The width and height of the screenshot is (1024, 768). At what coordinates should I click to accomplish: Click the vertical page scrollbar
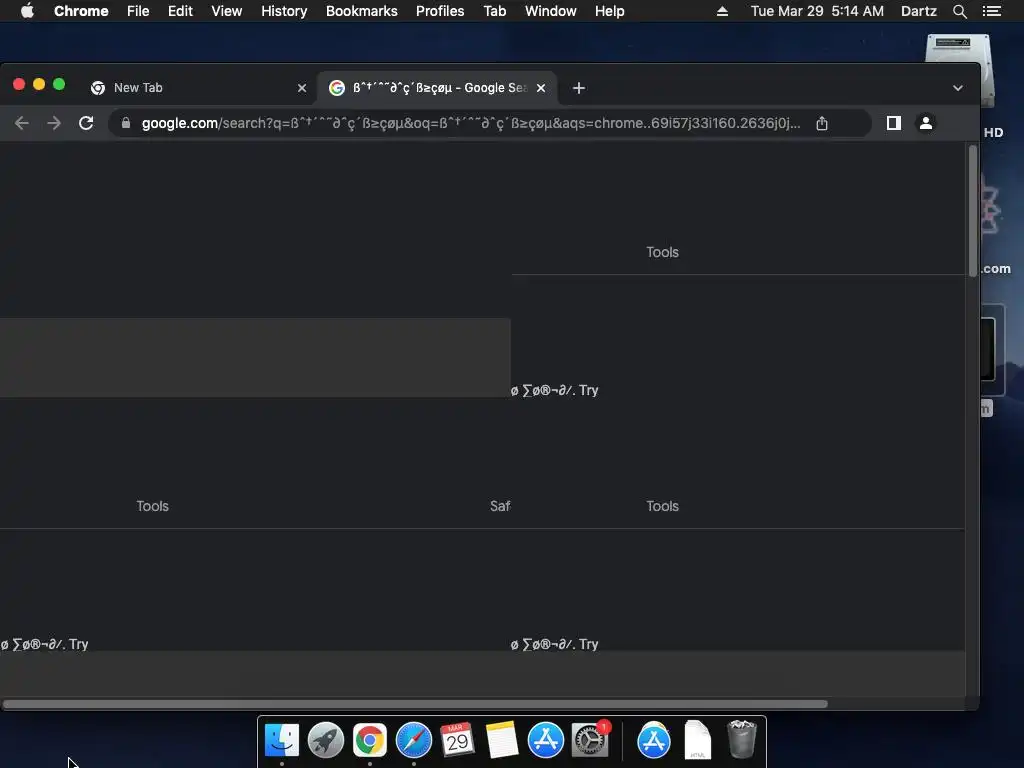click(973, 211)
